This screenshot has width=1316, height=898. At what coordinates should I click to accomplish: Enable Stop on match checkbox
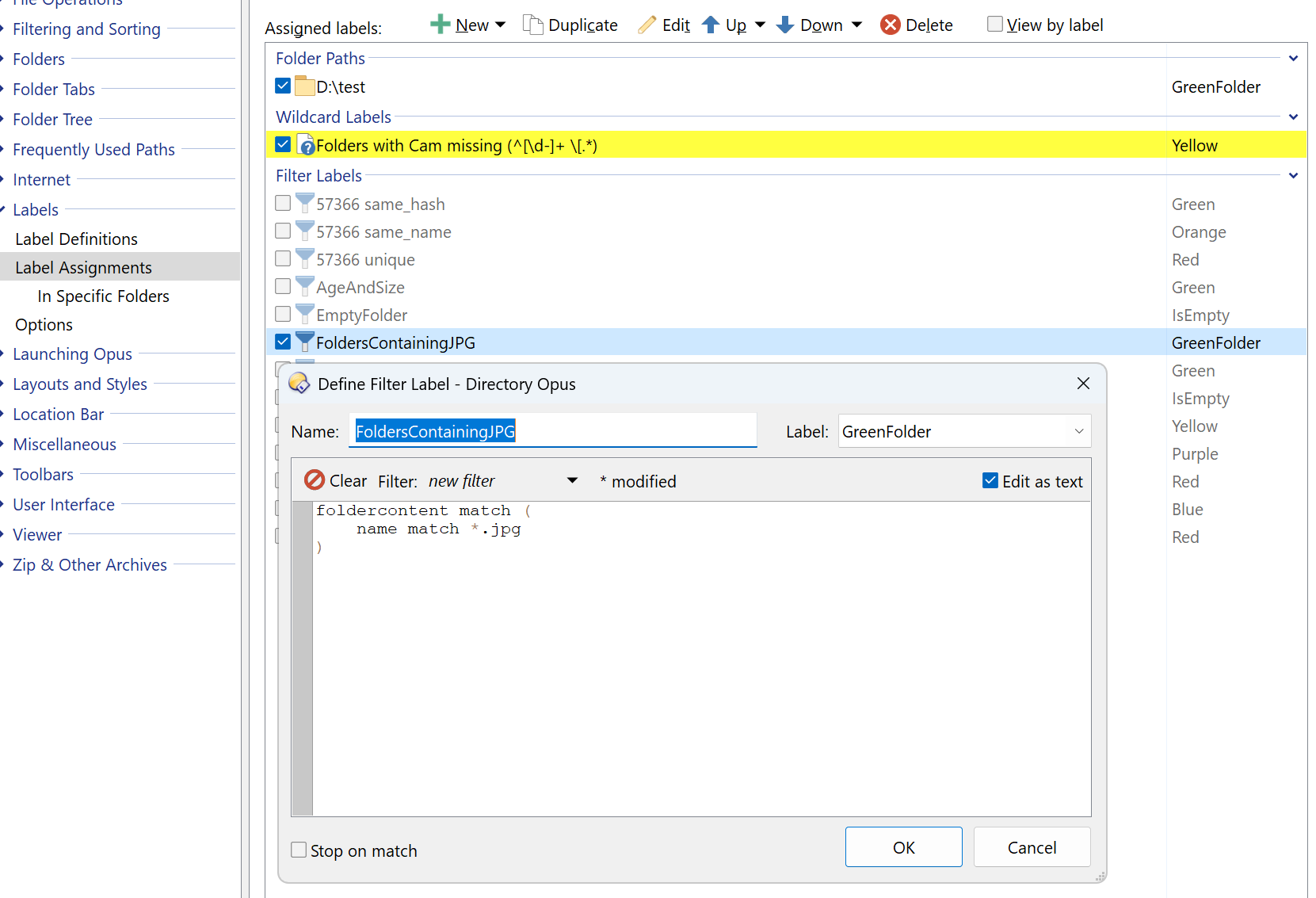coord(299,850)
